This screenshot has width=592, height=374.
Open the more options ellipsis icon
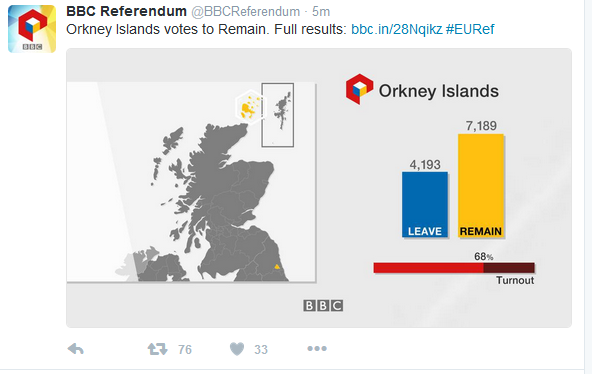317,348
